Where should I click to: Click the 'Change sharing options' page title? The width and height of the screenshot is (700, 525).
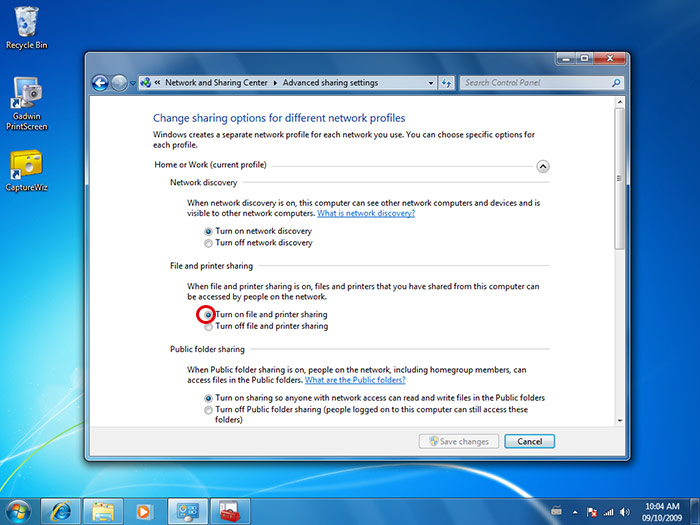click(x=279, y=118)
